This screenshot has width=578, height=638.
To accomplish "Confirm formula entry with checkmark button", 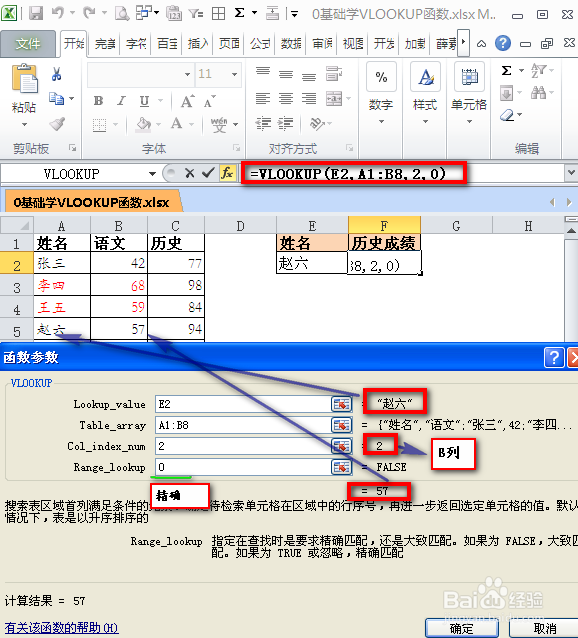I will click(208, 174).
